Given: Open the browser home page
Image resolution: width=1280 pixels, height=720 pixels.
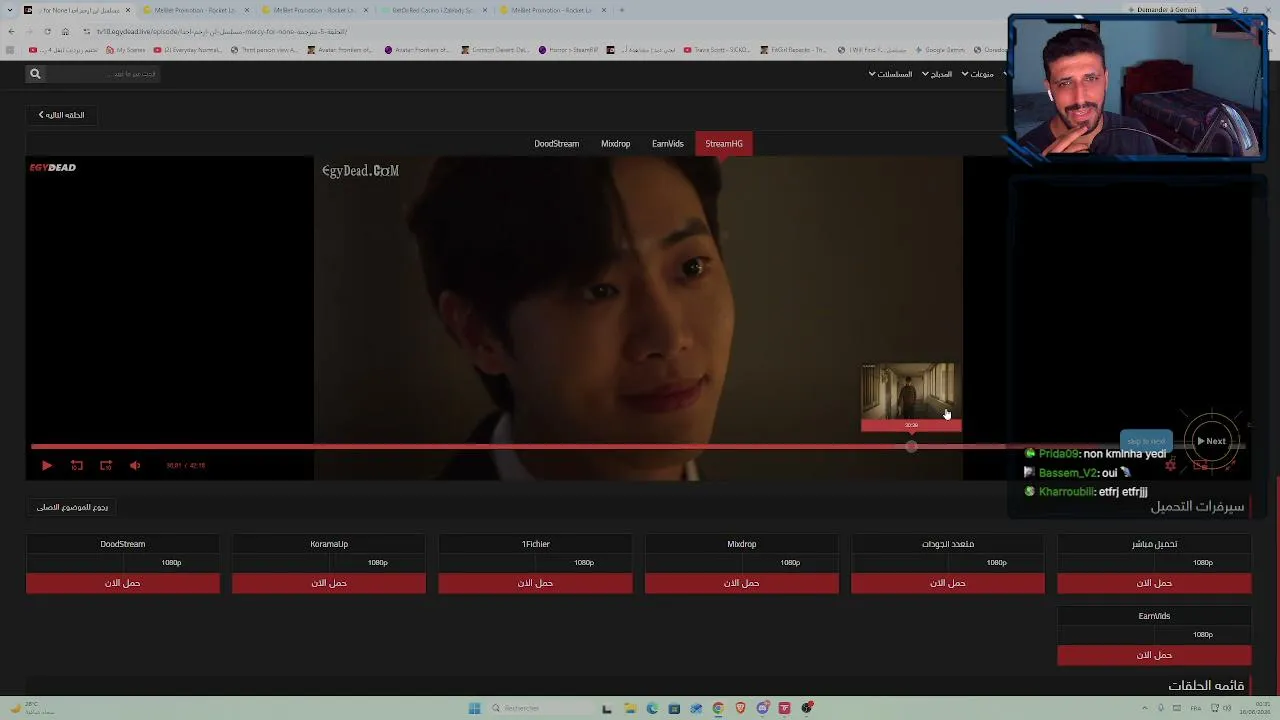Looking at the screenshot, I should tap(65, 31).
